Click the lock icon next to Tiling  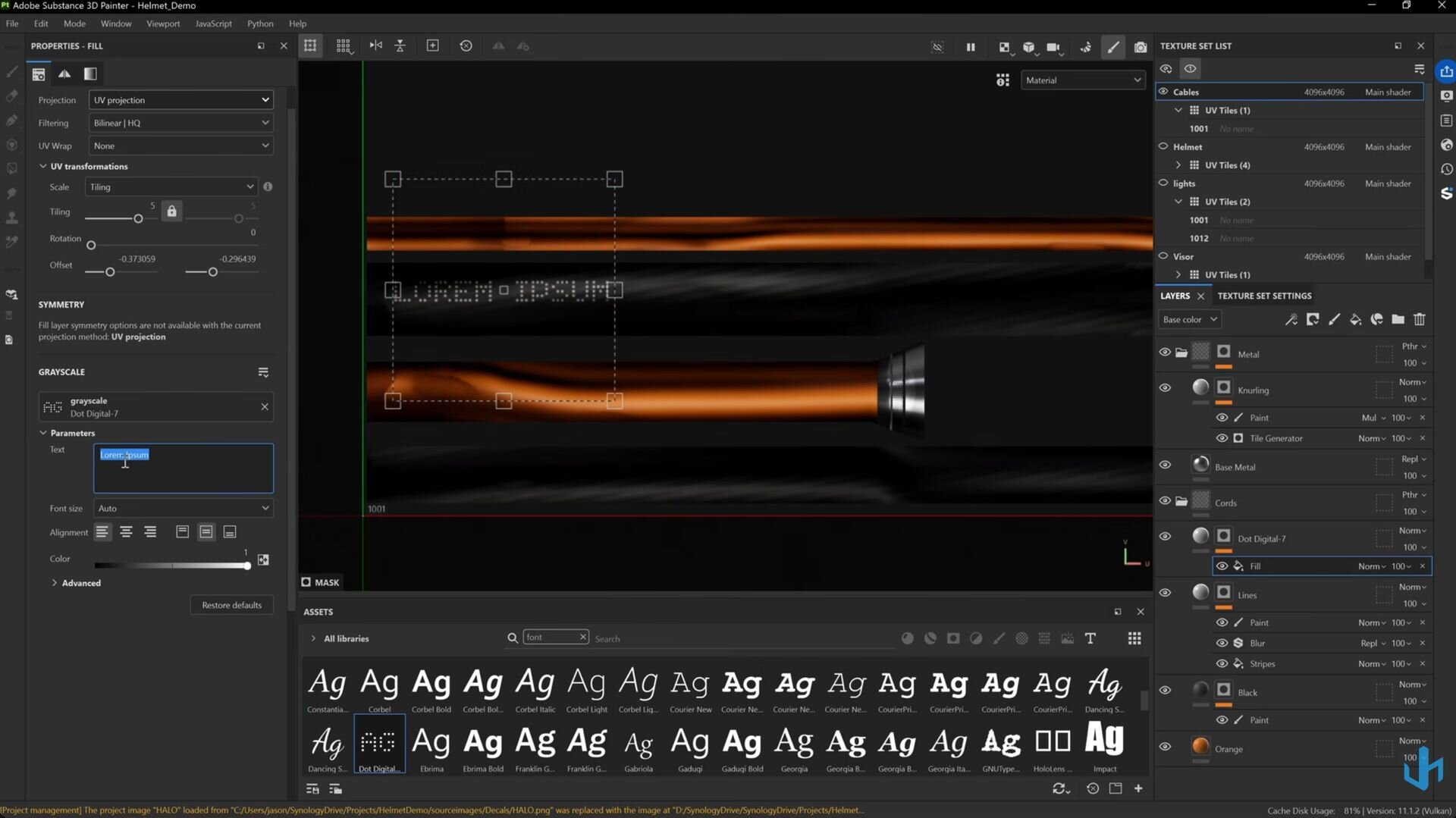coord(172,212)
